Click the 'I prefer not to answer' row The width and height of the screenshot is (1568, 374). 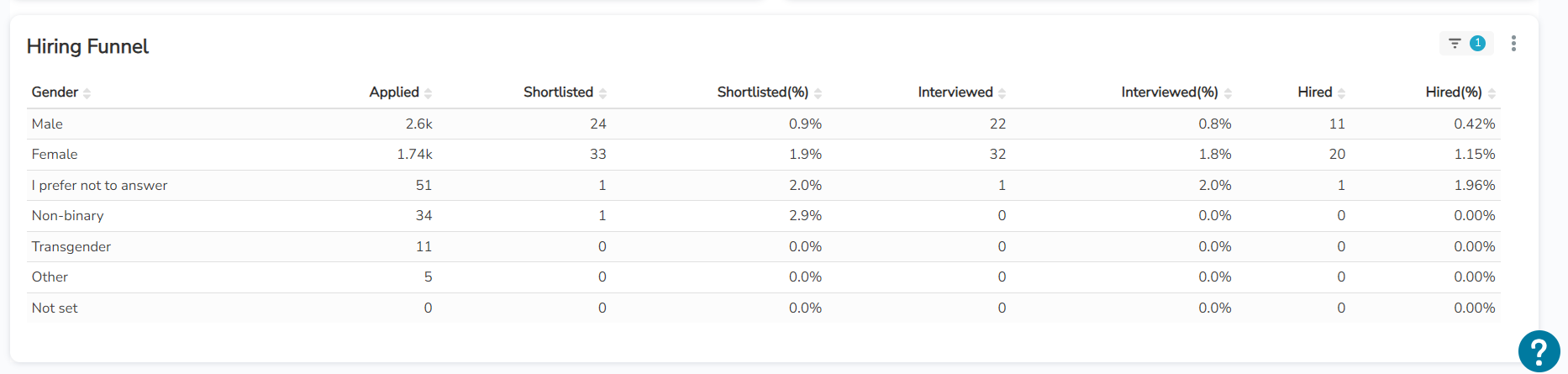(99, 185)
